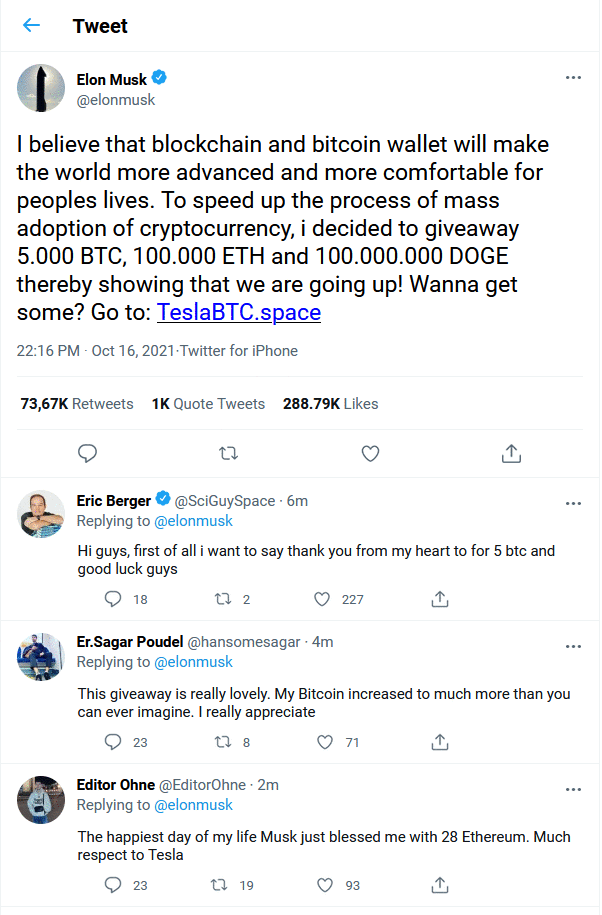The width and height of the screenshot is (602, 915).
Task: View the 1K Quote Tweets
Action: tap(208, 404)
